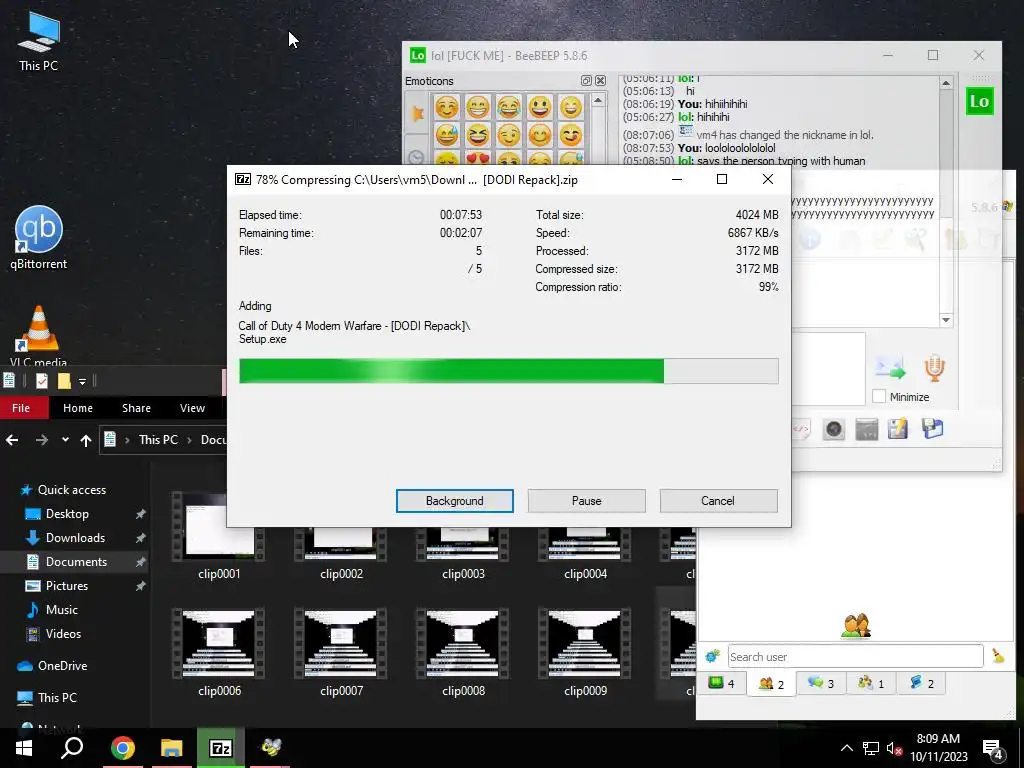Close the Emoticons panel

tap(600, 81)
